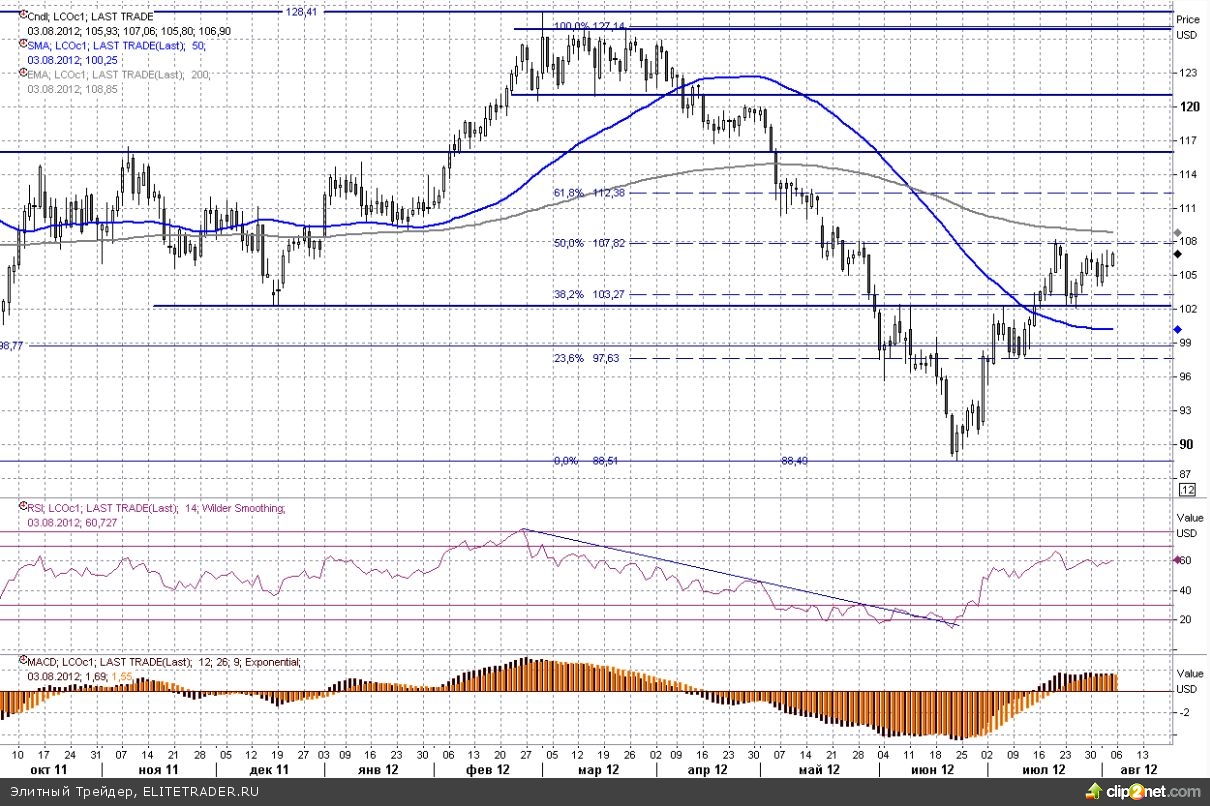The height and width of the screenshot is (806, 1210).
Task: Click the RSI value marker at 60
Action: point(1179,561)
